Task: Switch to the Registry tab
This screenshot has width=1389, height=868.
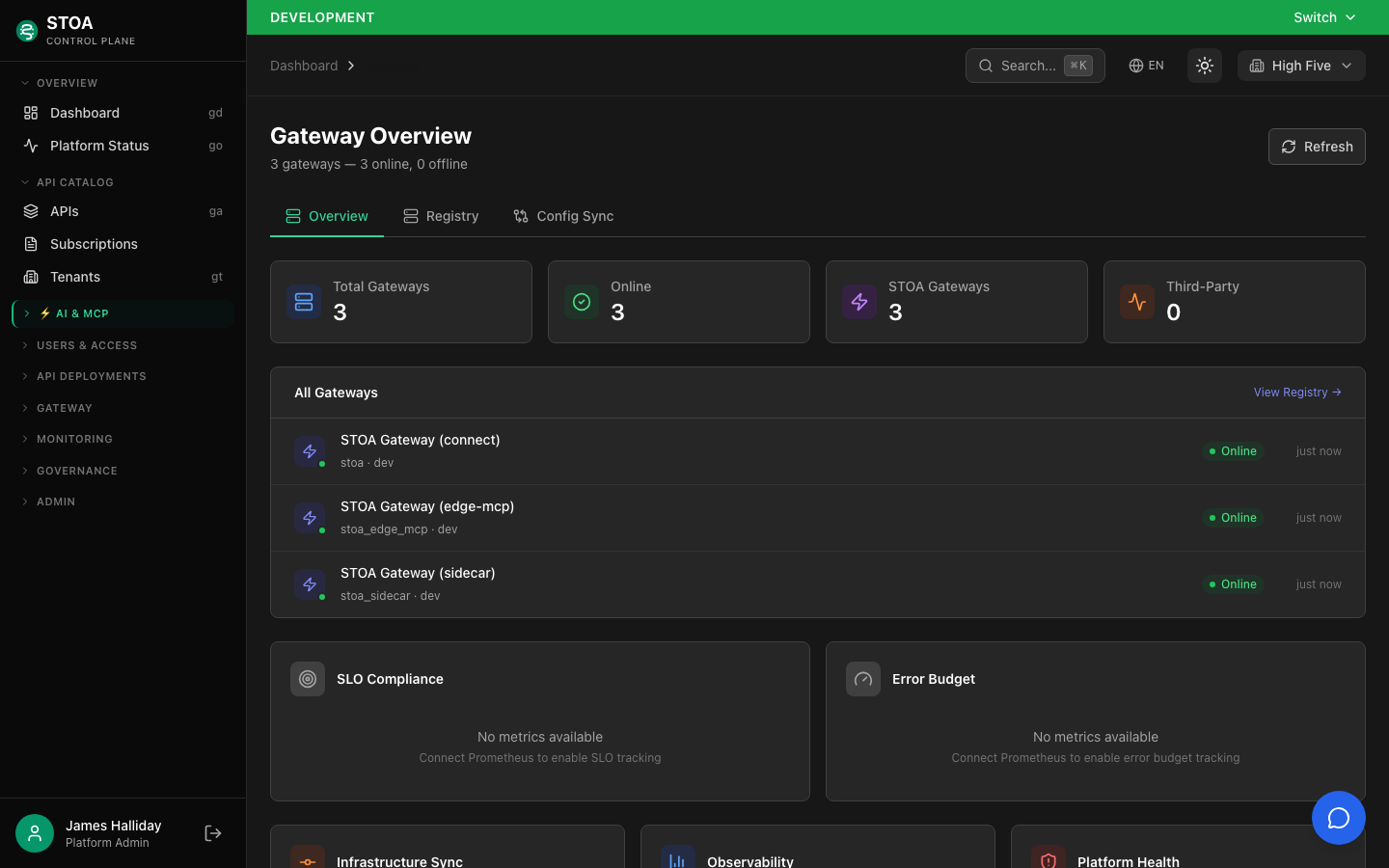Action: pos(441,216)
